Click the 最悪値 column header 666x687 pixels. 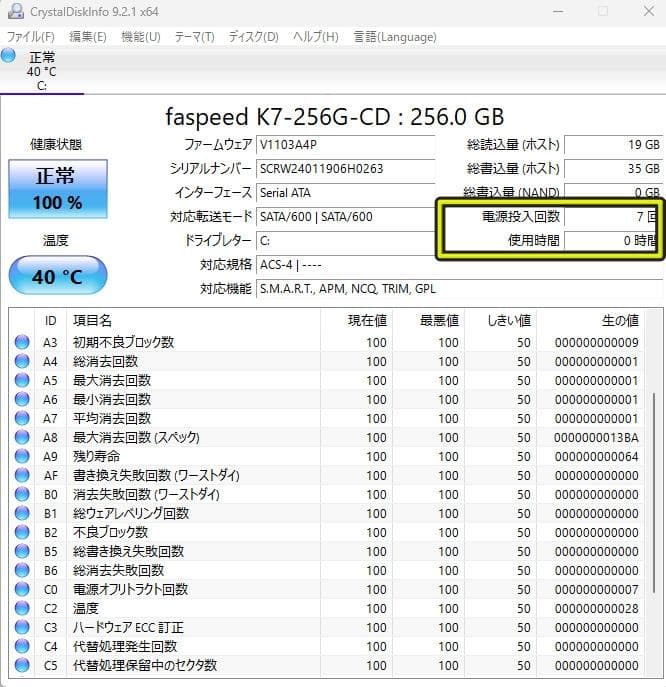coord(429,321)
